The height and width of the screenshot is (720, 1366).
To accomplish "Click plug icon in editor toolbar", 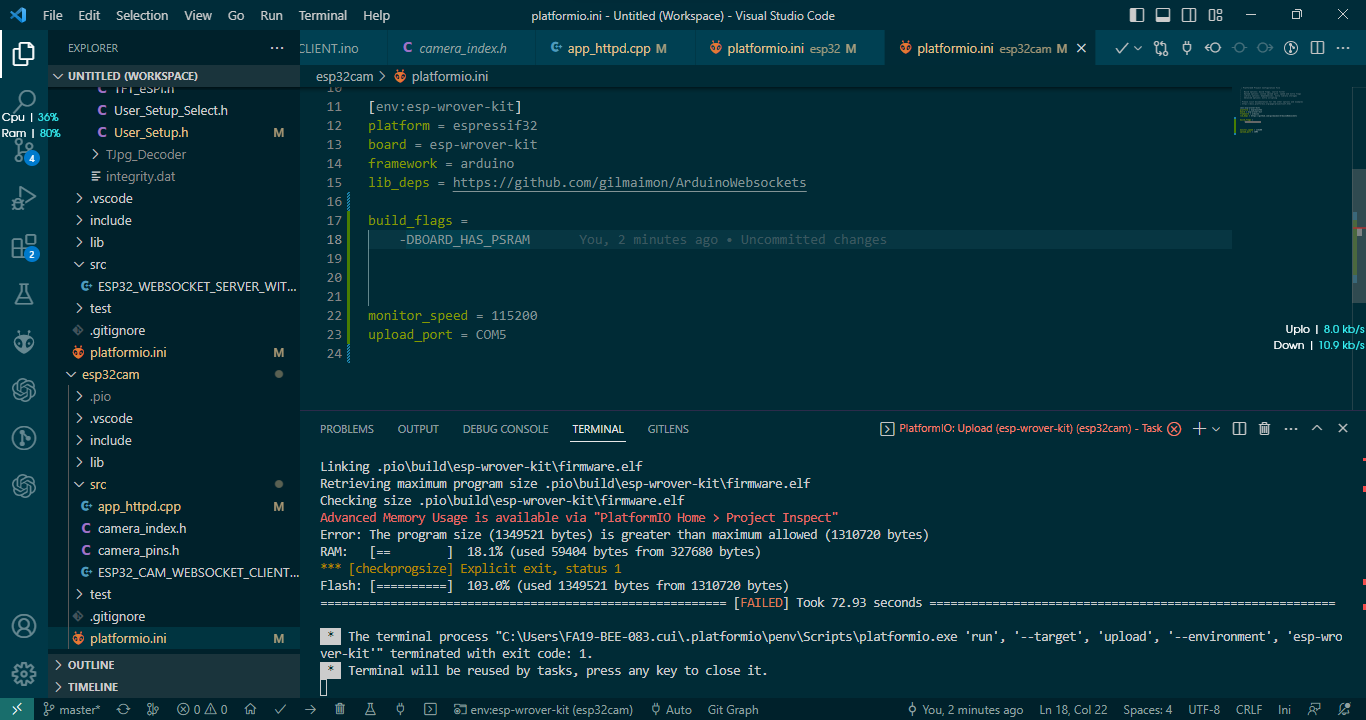I will [x=1187, y=48].
